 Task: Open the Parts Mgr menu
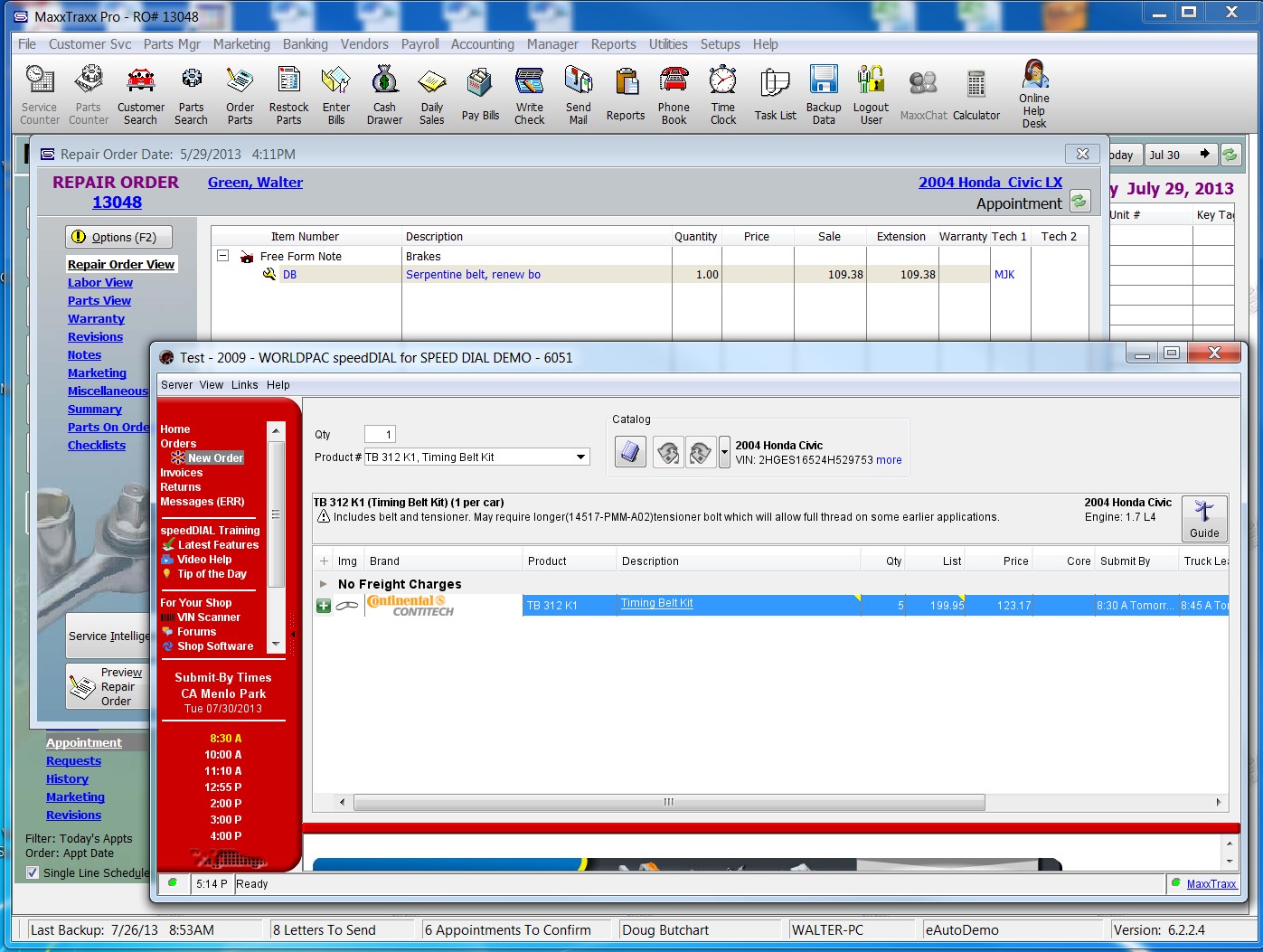(172, 44)
